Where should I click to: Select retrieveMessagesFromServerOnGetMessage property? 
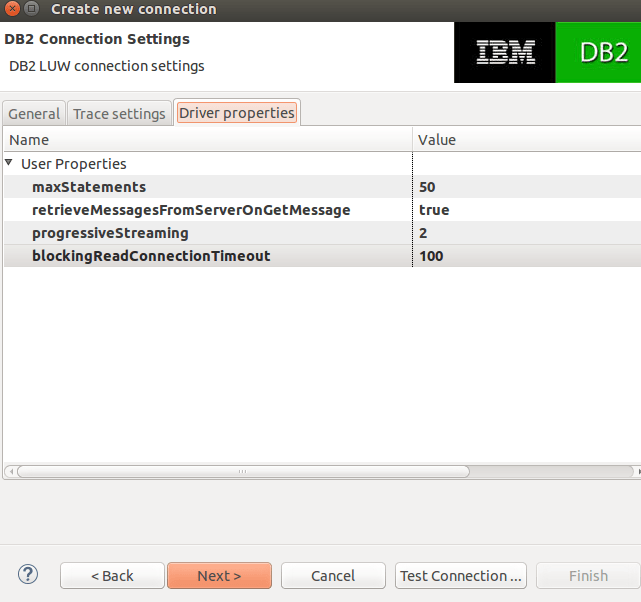pos(191,210)
